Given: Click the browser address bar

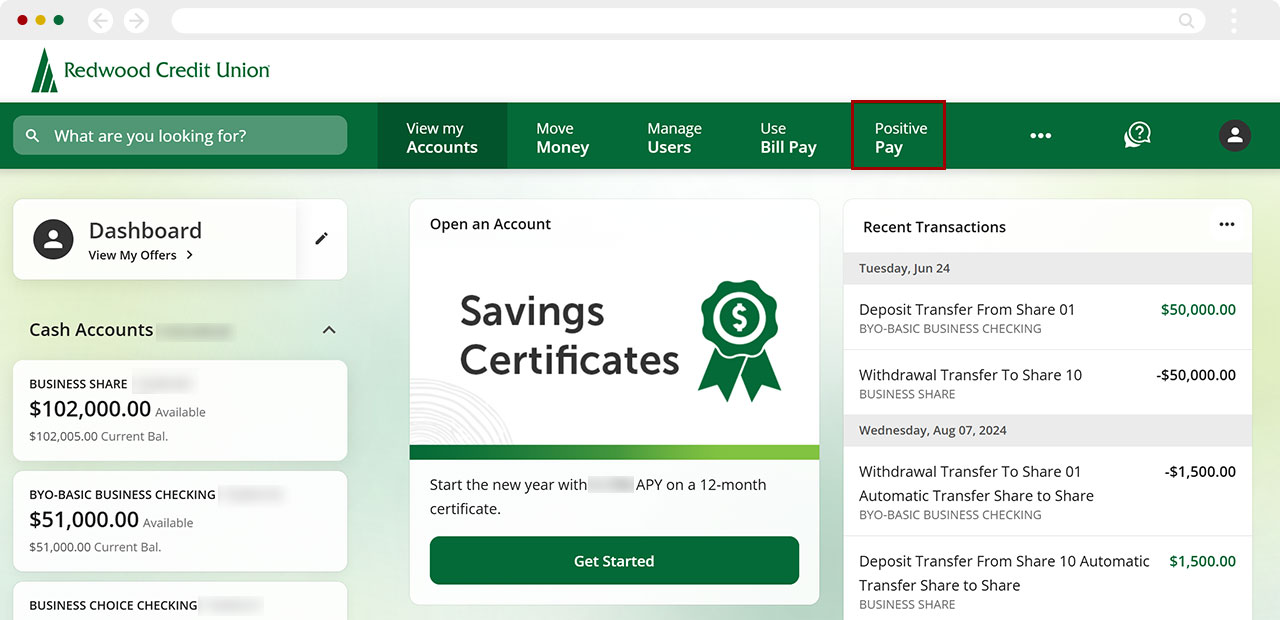Looking at the screenshot, I should tap(688, 20).
